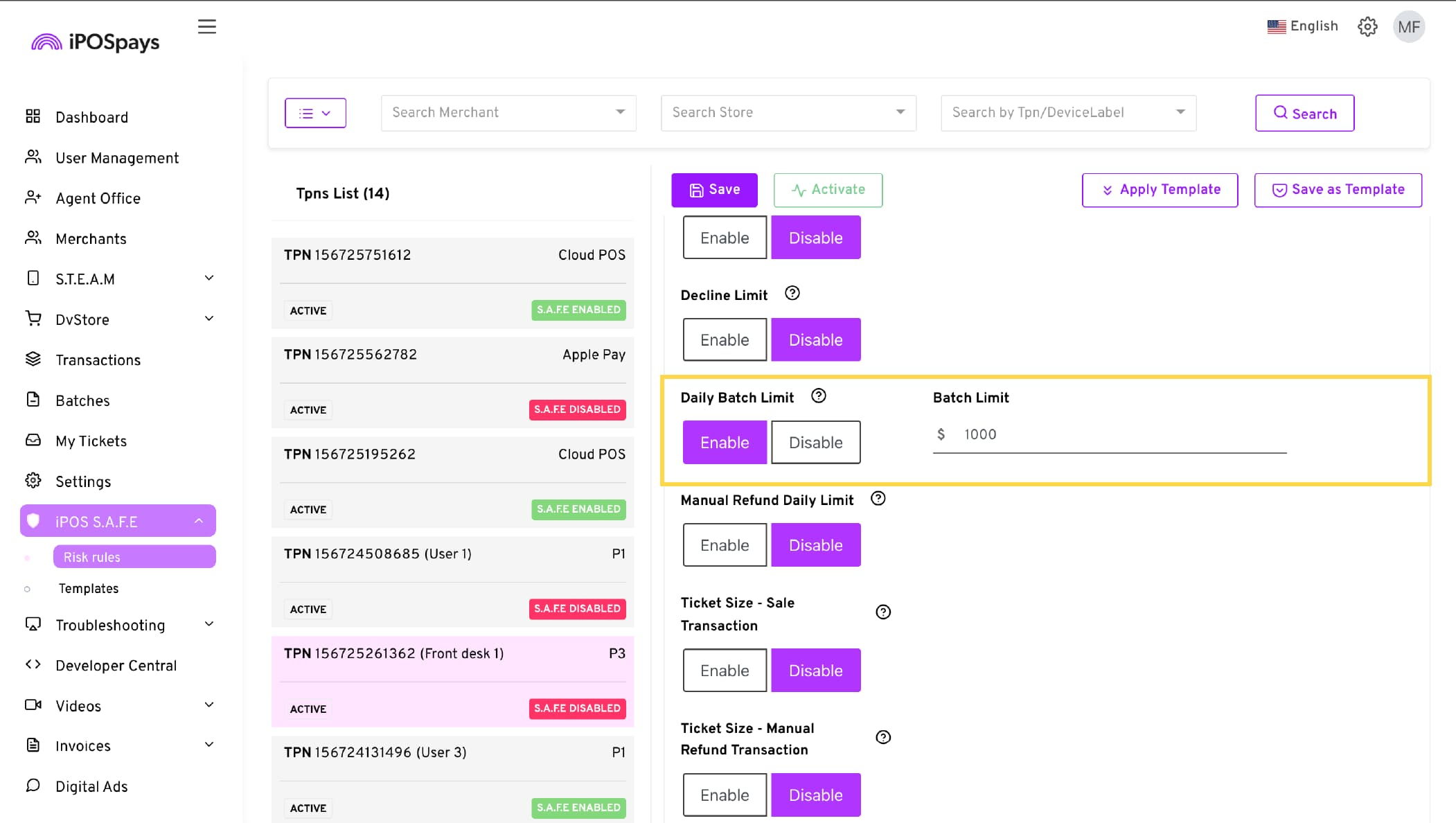Click the iPOSpays logo
Image resolution: width=1456 pixels, height=823 pixels.
coord(96,42)
